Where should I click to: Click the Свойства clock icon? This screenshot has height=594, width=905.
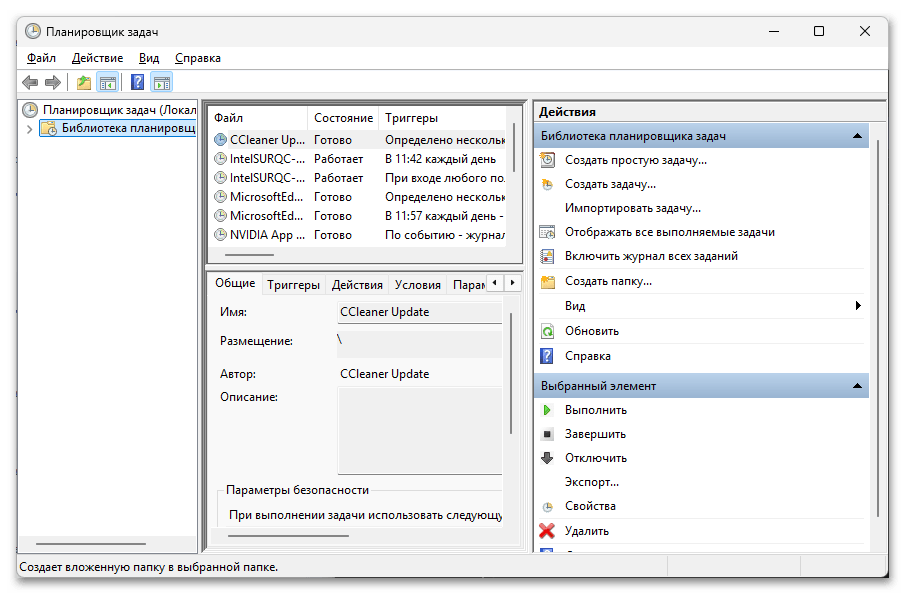[x=547, y=507]
